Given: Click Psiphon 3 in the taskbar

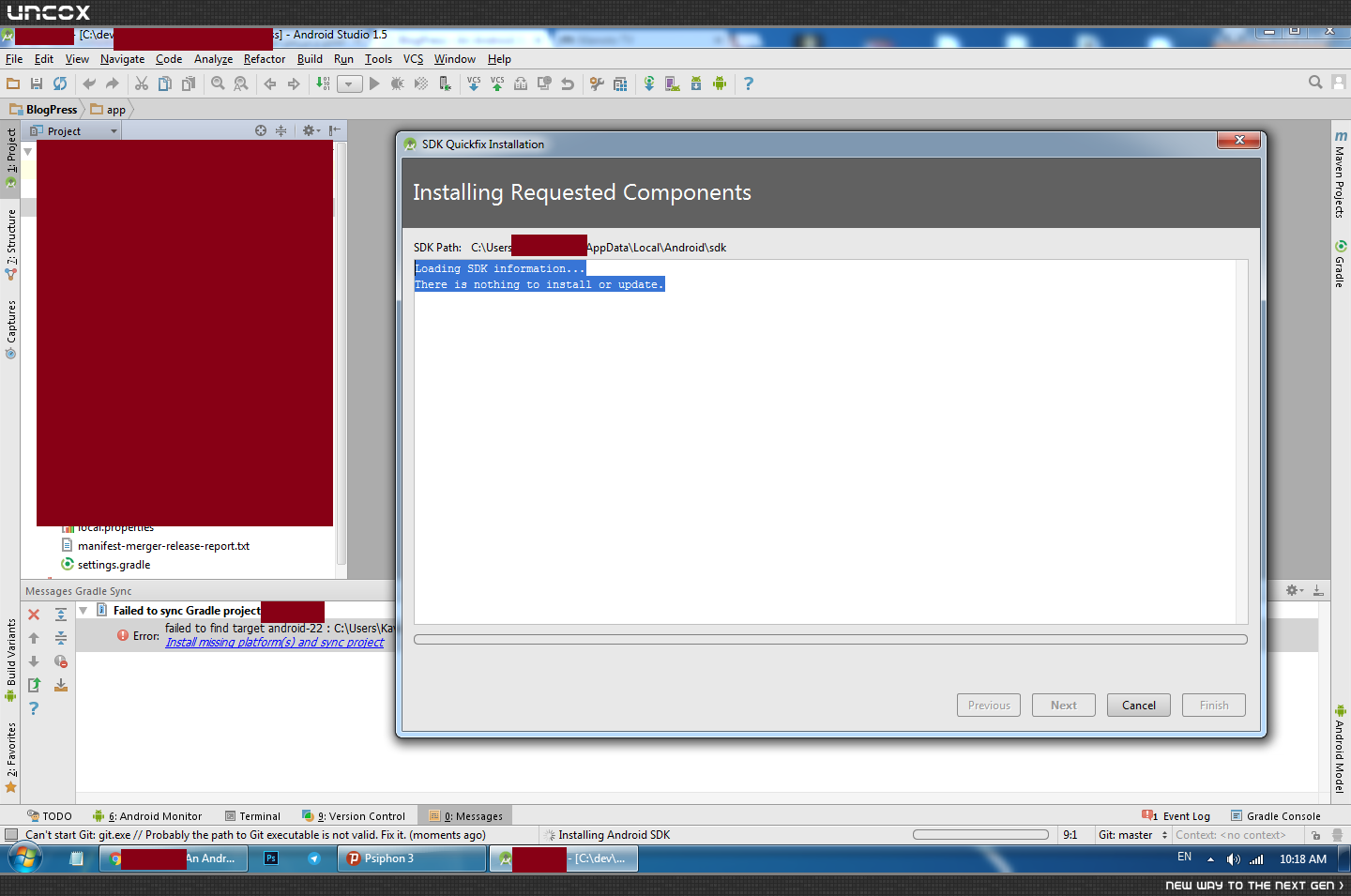Looking at the screenshot, I should point(412,858).
